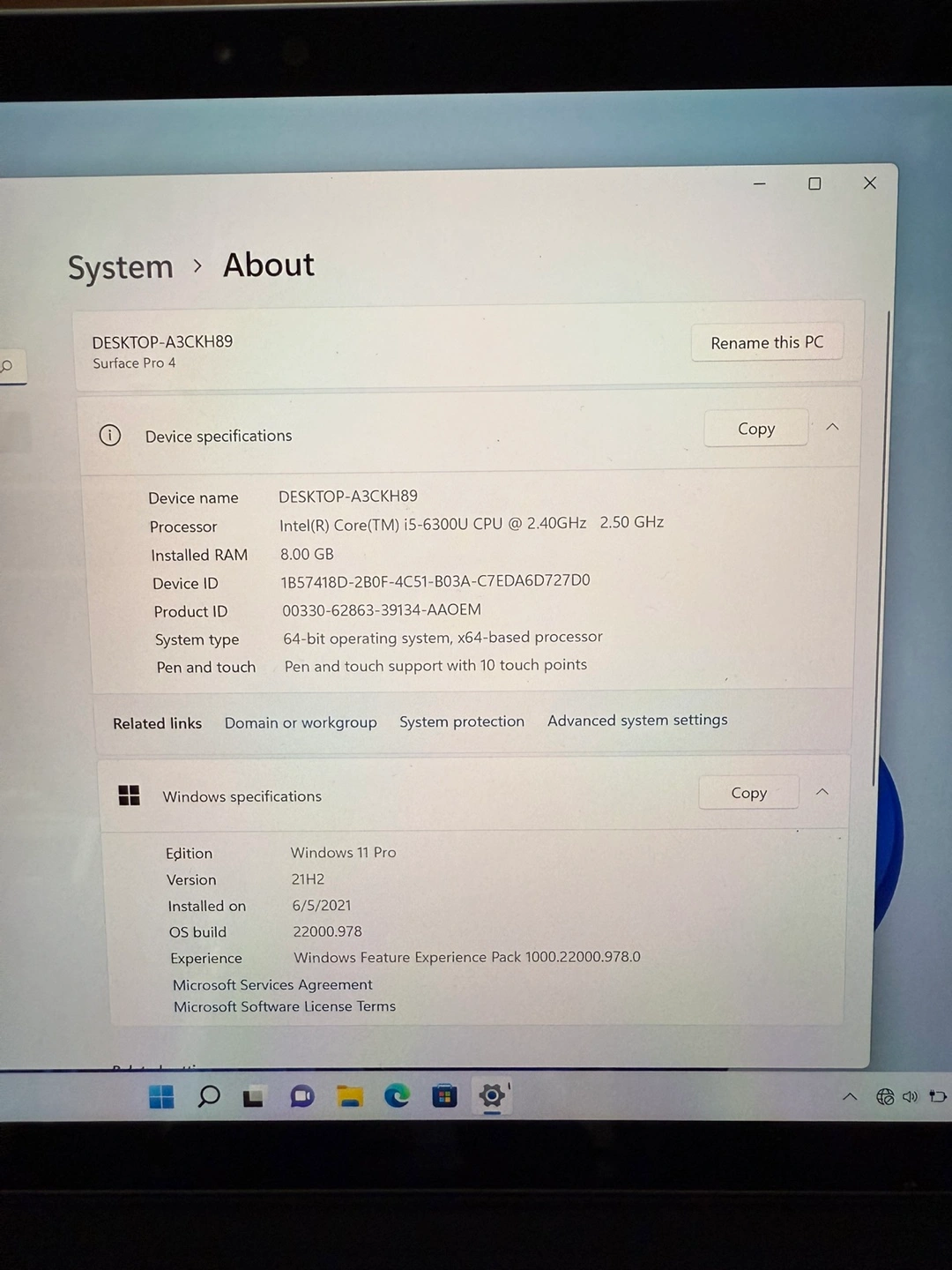Close the Settings window
This screenshot has height=1270, width=952.
pyautogui.click(x=870, y=183)
